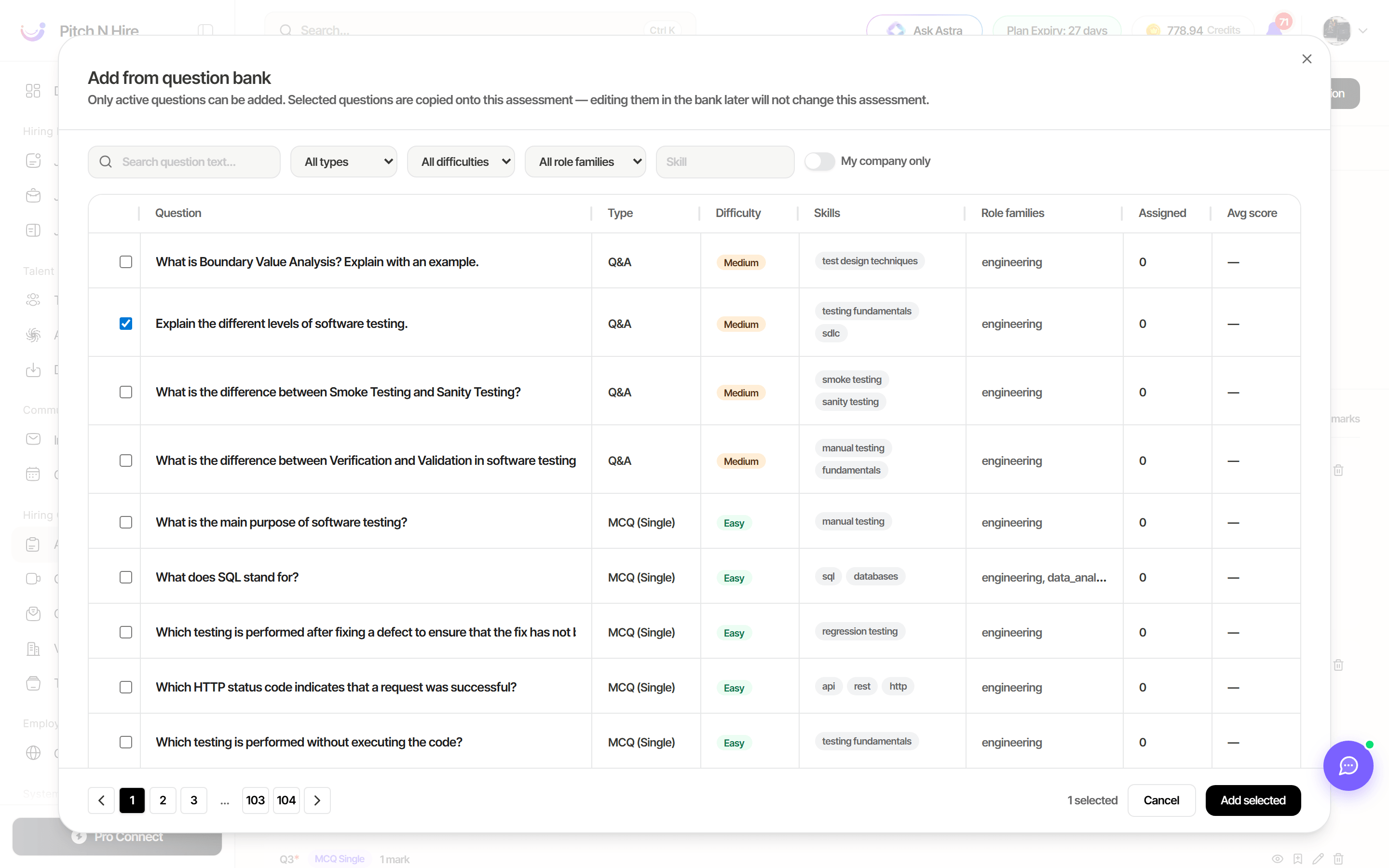Click in Search question text field
Viewport: 1389px width, 868px height.
coord(184,162)
